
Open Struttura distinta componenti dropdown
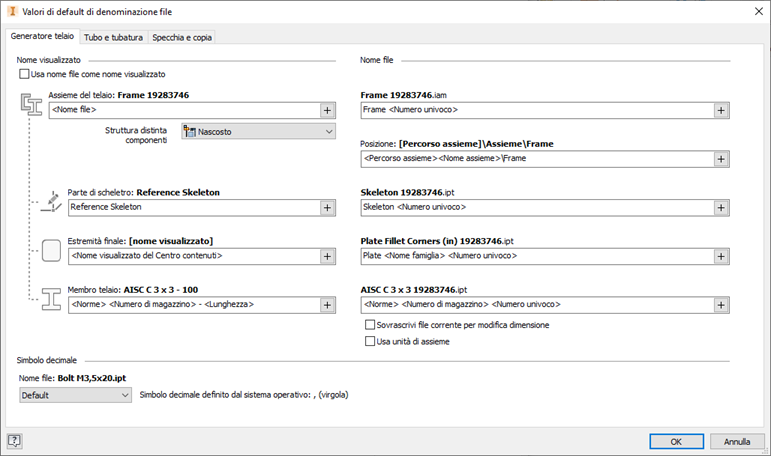click(x=257, y=131)
